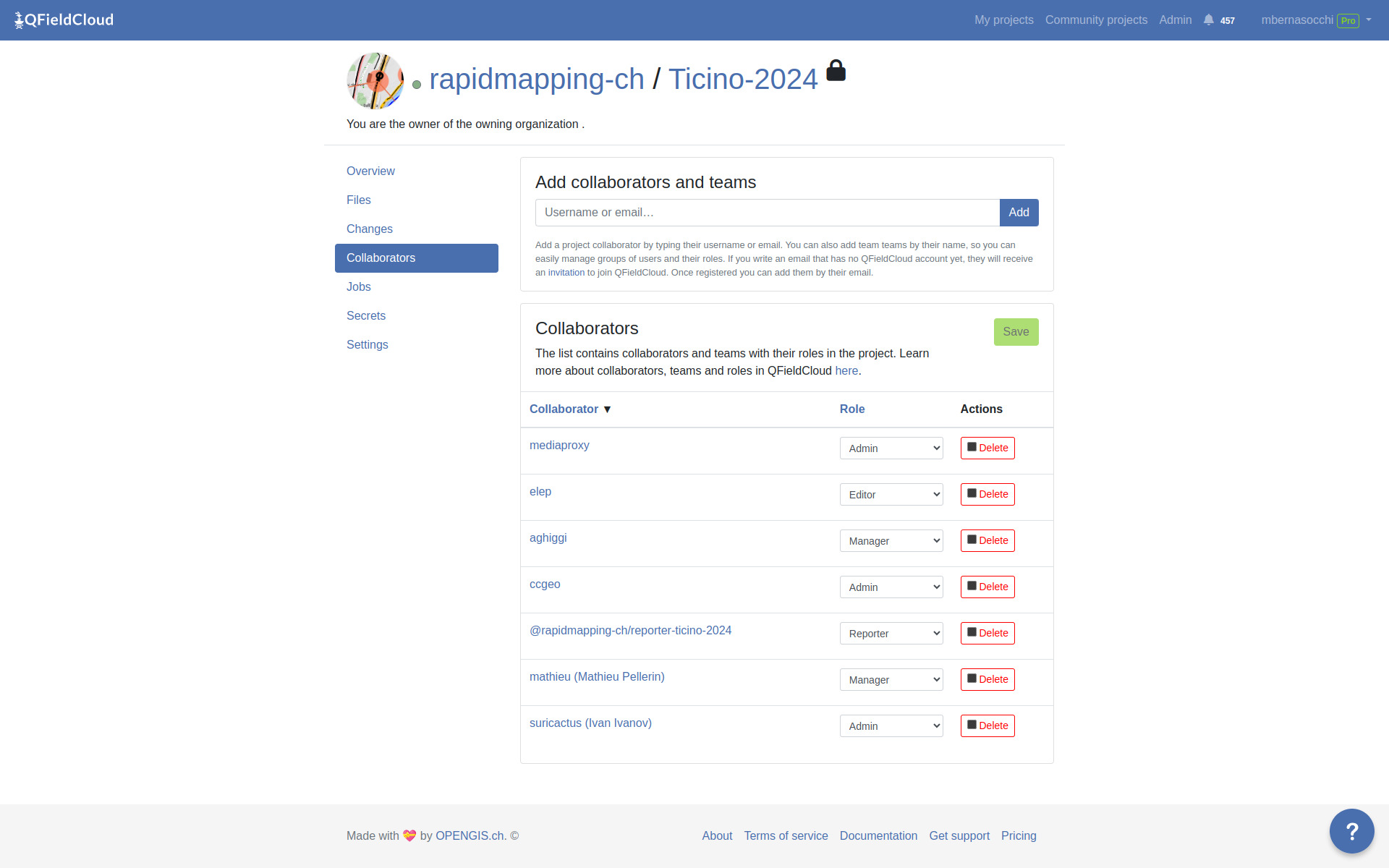The height and width of the screenshot is (868, 1389).
Task: Focus the Username or email input field
Action: 767,213
